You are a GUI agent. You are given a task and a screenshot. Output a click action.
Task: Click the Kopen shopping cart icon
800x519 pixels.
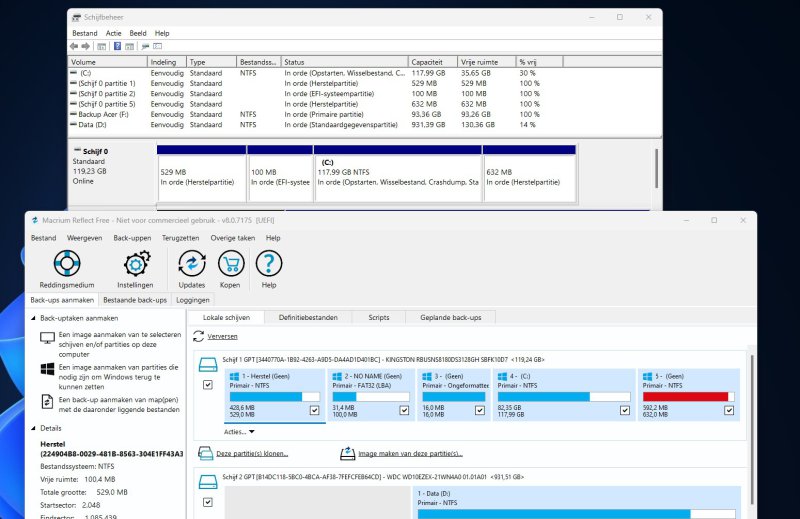pyautogui.click(x=230, y=264)
